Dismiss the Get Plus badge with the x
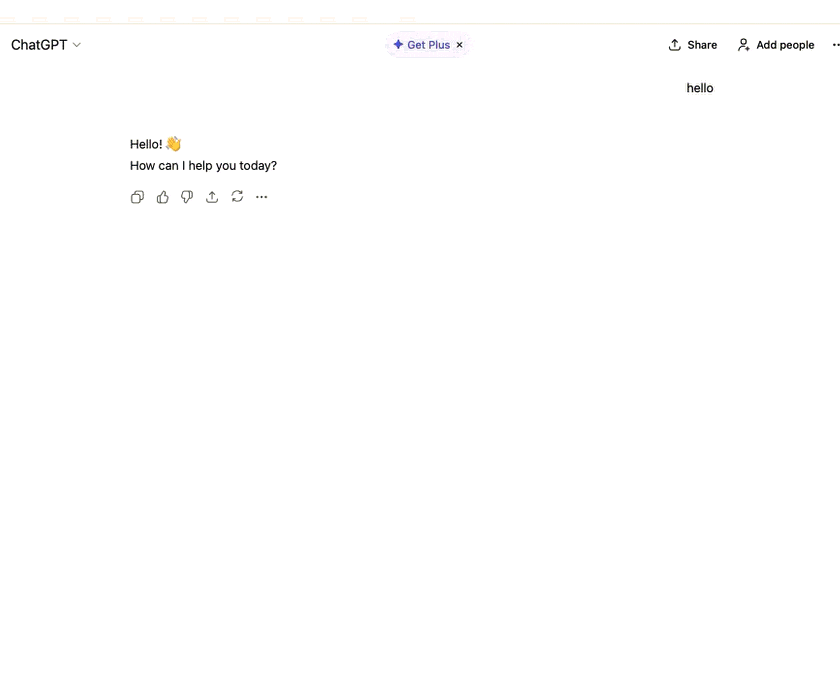The image size is (840, 698). pyautogui.click(x=459, y=44)
